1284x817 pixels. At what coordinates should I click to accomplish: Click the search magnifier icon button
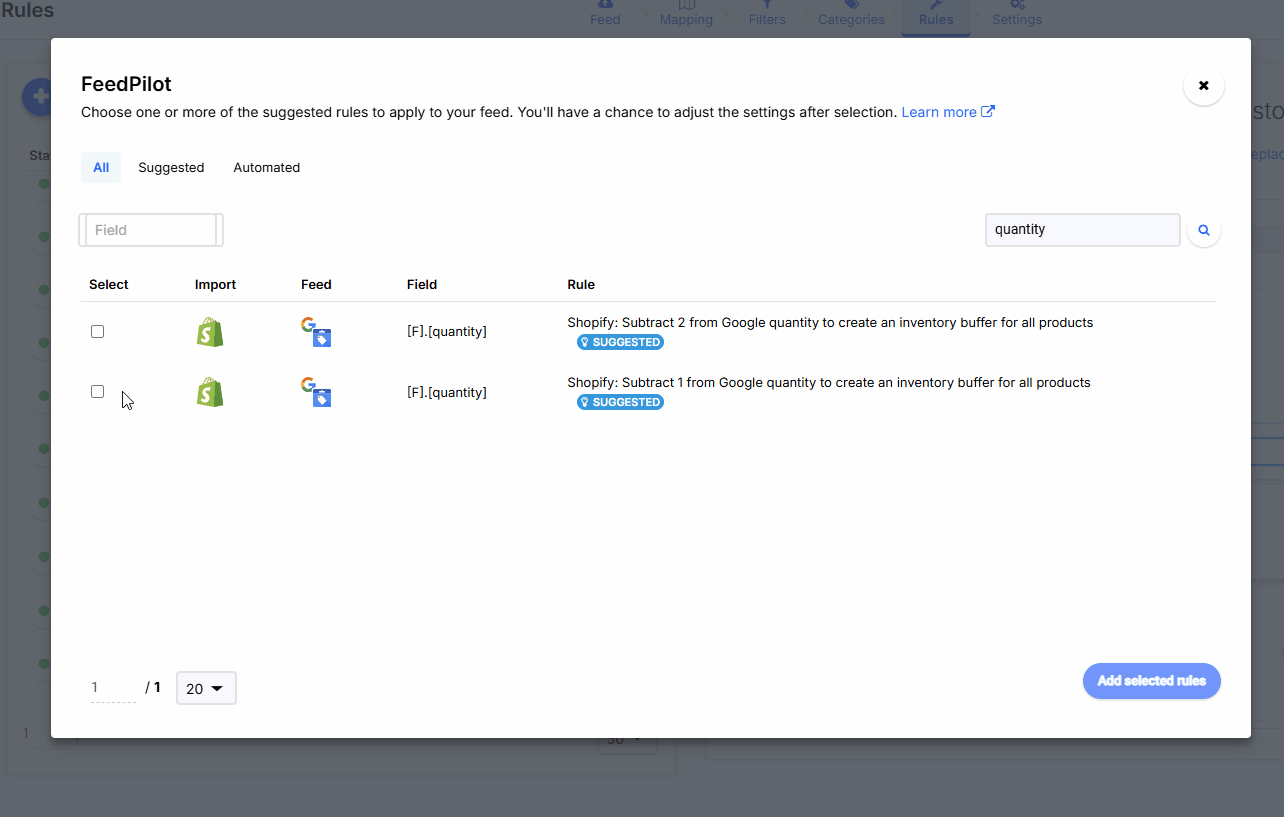coord(1204,230)
